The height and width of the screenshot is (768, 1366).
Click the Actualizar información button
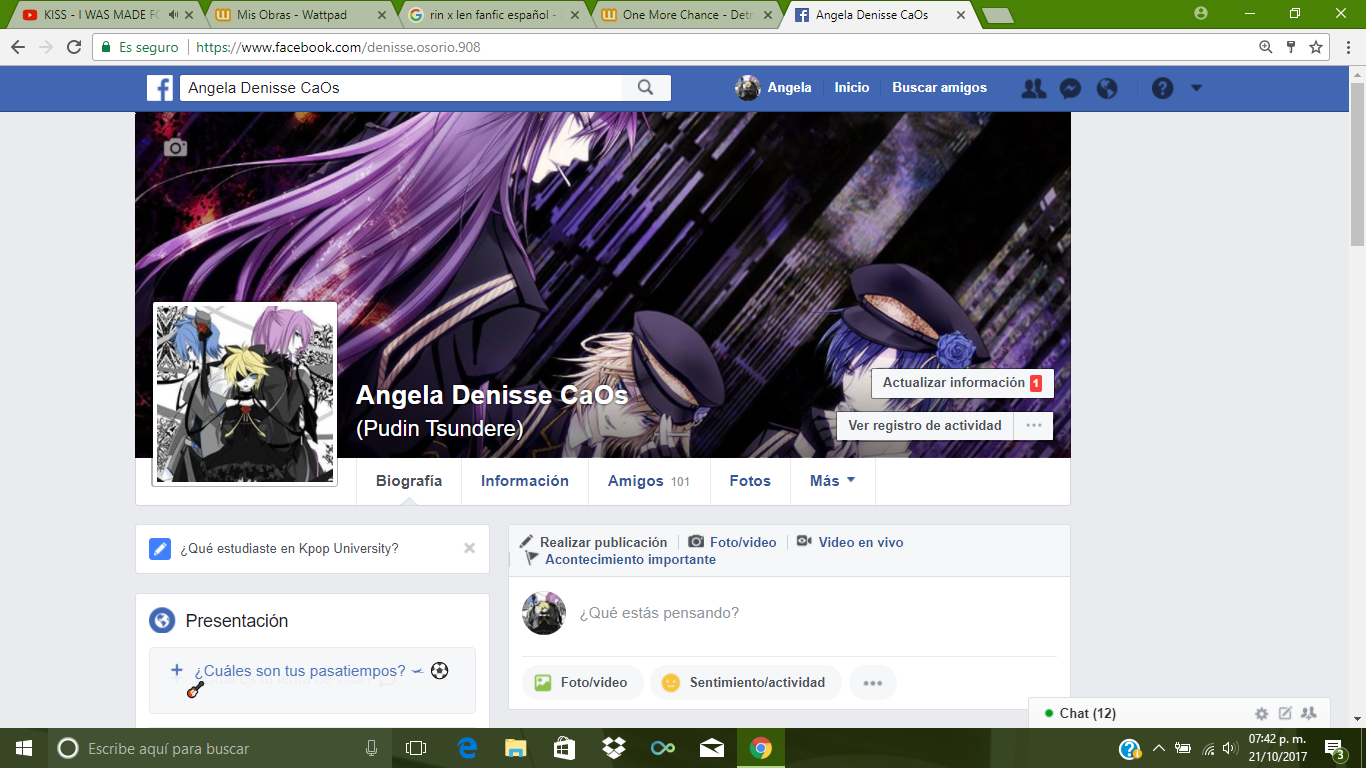tap(963, 383)
